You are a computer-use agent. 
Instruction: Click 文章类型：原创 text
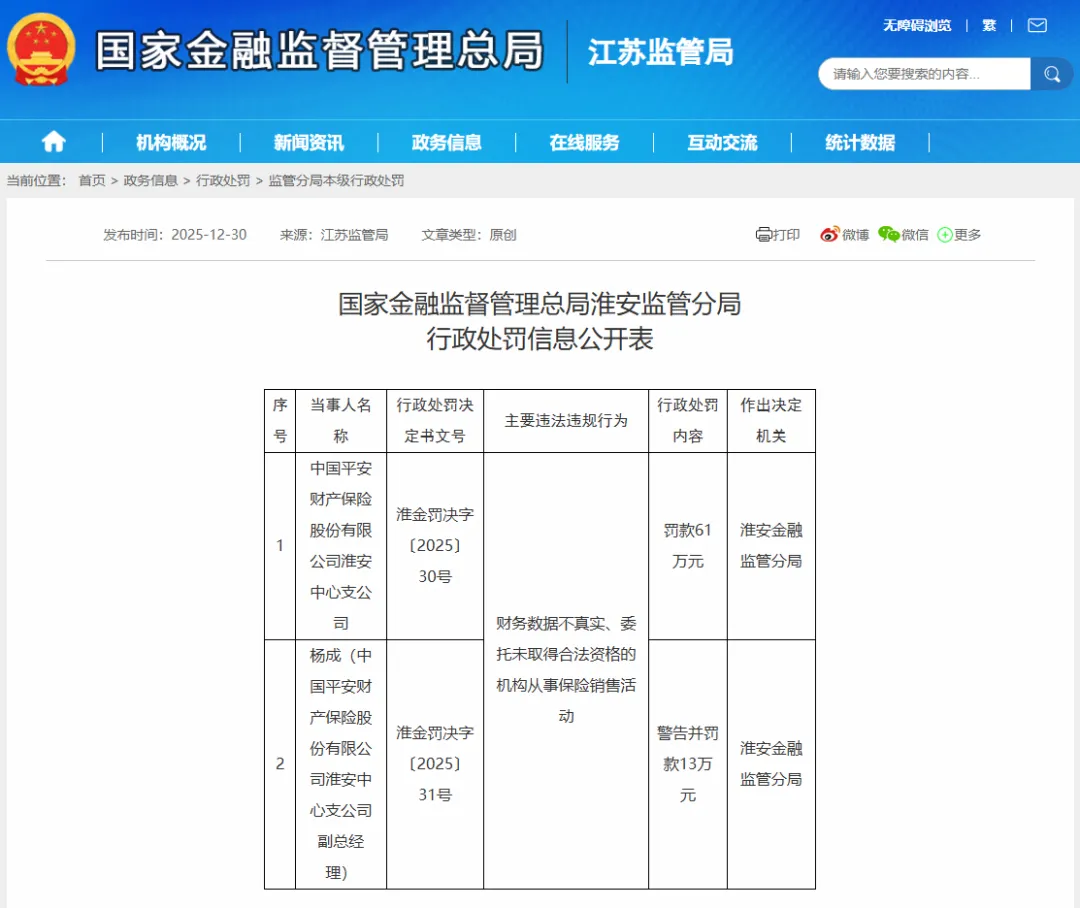pos(469,235)
